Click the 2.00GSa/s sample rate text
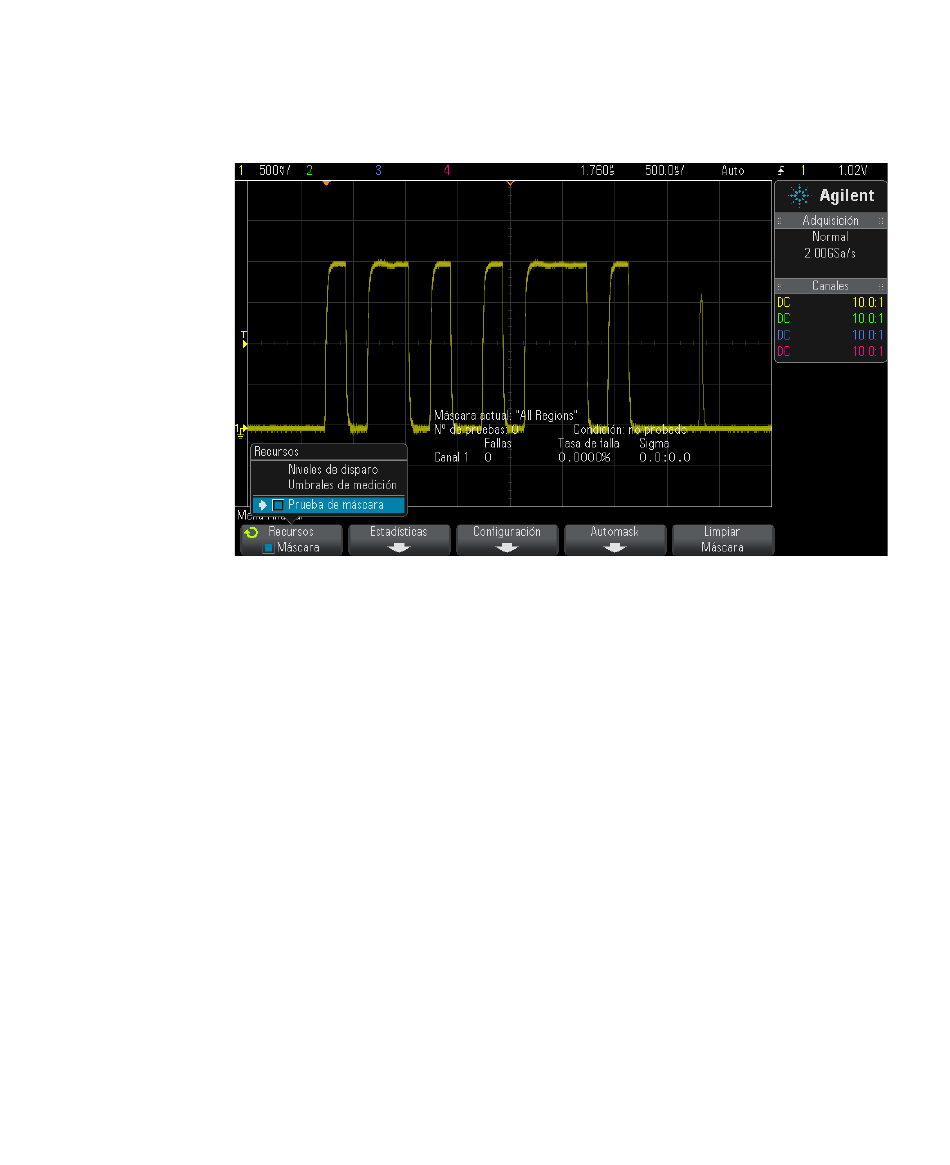The height and width of the screenshot is (1165, 950). (x=830, y=253)
